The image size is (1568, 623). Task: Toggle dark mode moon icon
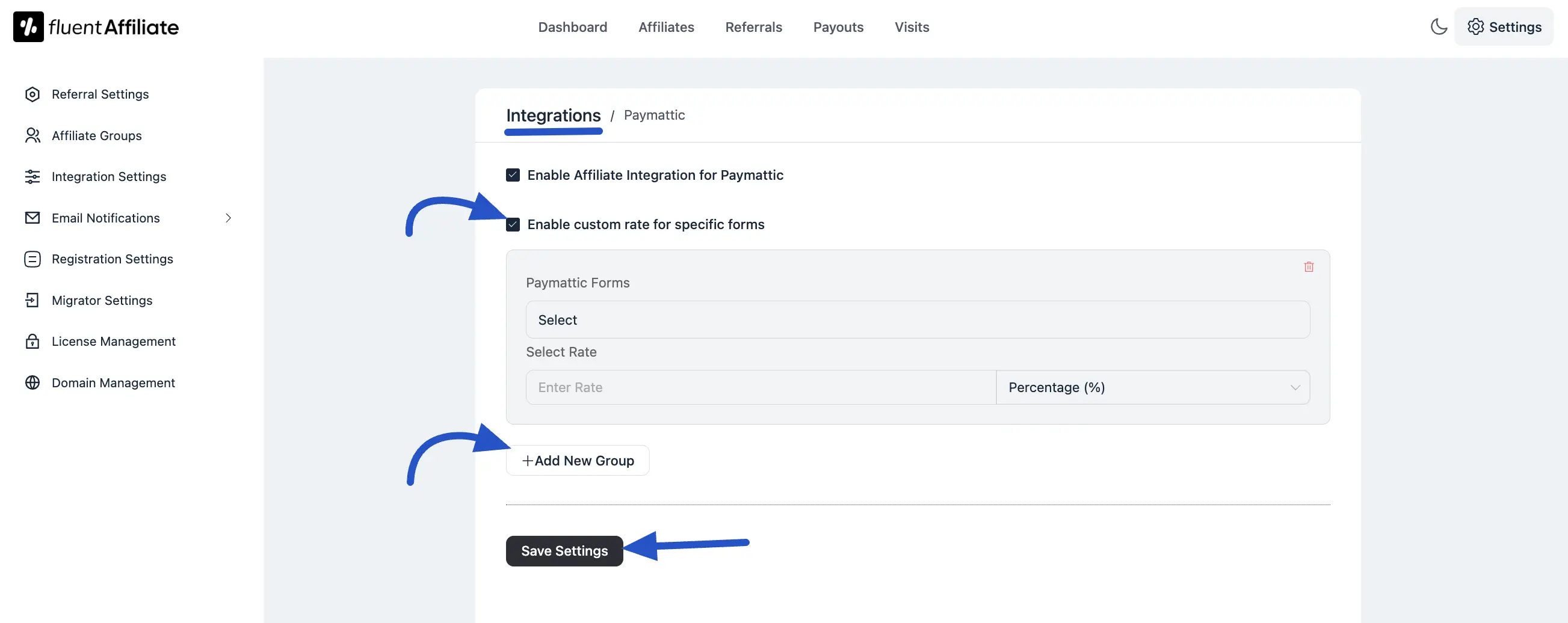[x=1439, y=27]
